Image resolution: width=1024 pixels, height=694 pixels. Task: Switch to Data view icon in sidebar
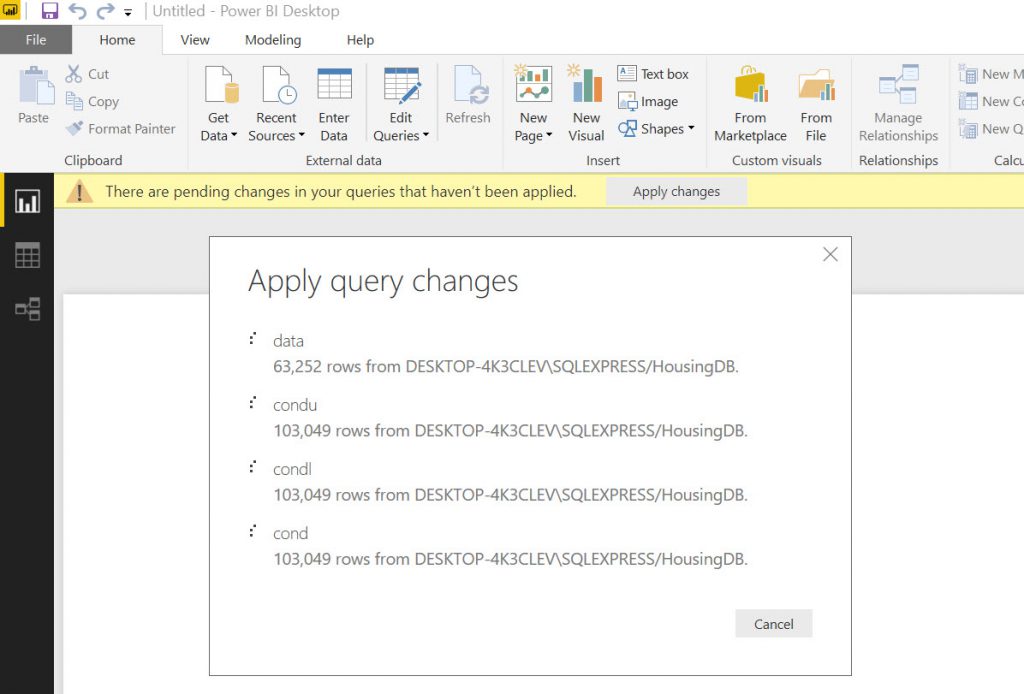pos(27,256)
